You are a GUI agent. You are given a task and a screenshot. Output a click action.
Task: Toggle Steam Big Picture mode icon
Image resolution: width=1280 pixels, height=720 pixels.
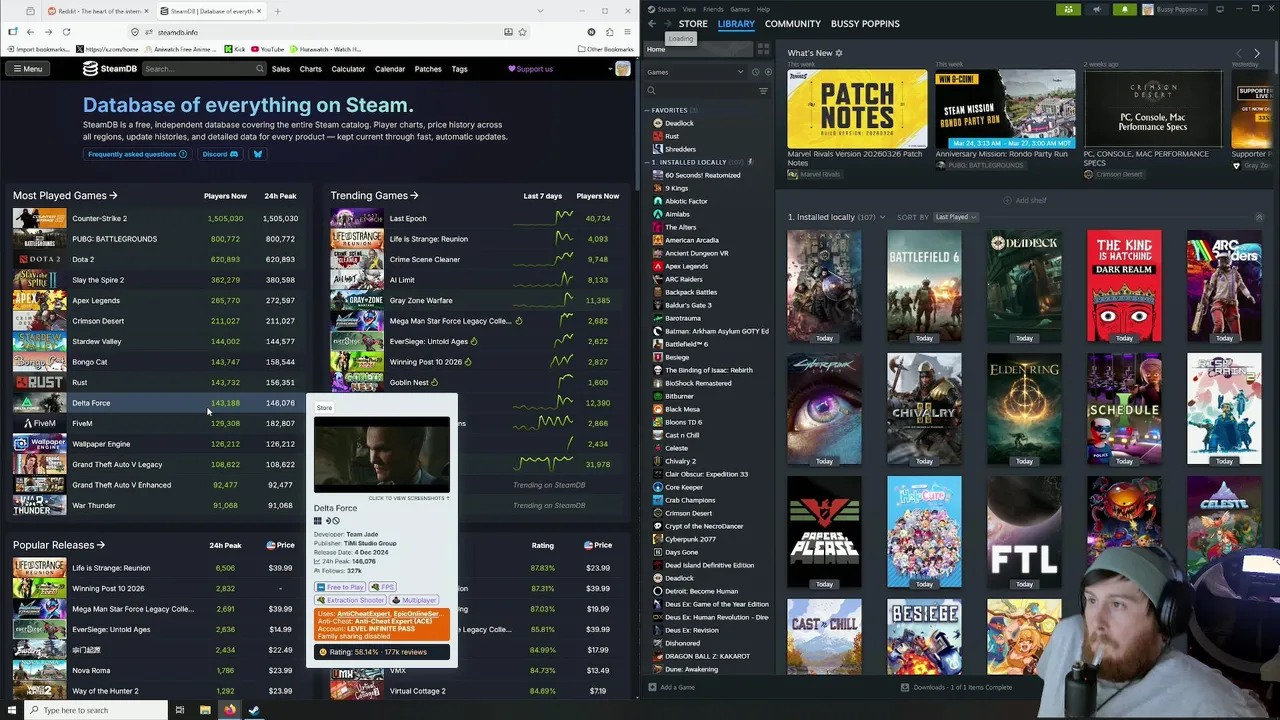(x=1220, y=9)
